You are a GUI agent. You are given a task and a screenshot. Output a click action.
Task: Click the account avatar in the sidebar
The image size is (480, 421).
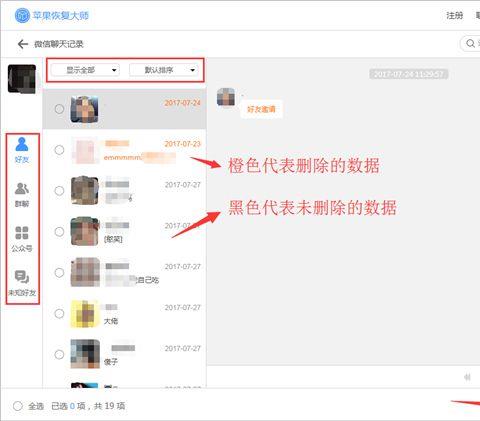(x=22, y=79)
